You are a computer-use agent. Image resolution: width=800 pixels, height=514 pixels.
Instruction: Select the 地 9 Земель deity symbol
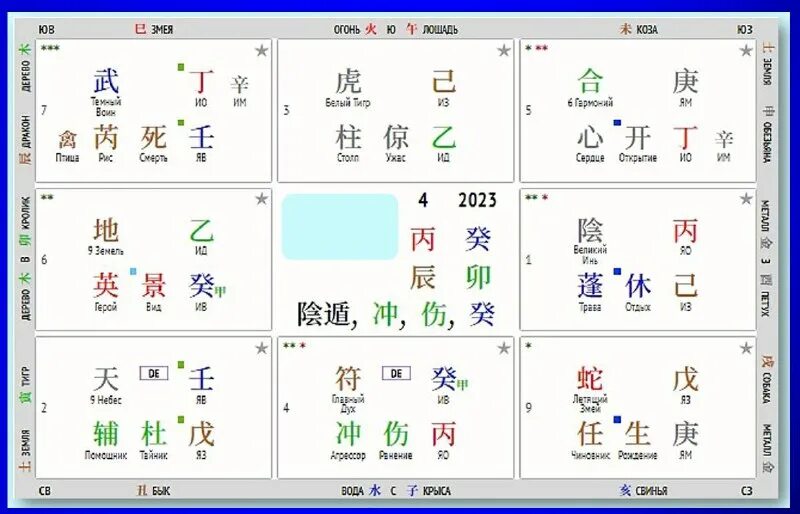[106, 230]
